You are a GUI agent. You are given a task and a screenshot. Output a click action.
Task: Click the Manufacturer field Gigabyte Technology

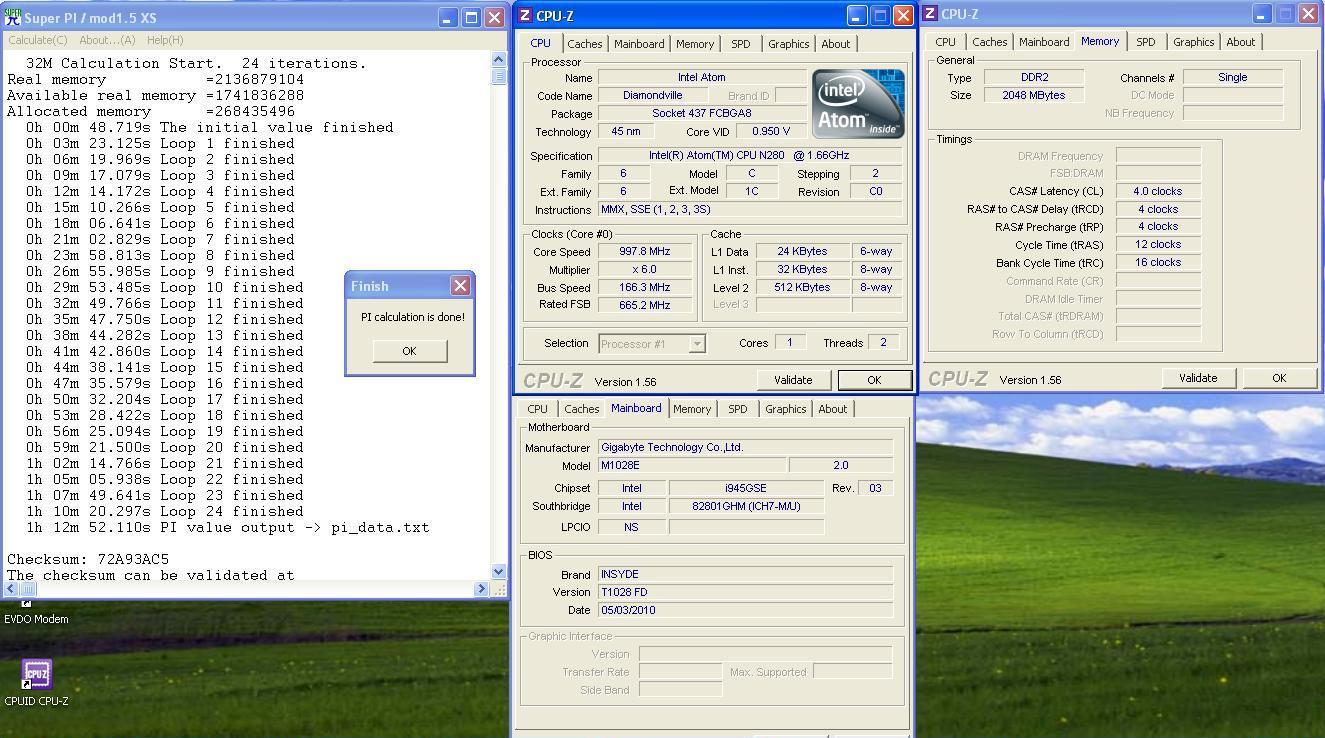tap(745, 448)
